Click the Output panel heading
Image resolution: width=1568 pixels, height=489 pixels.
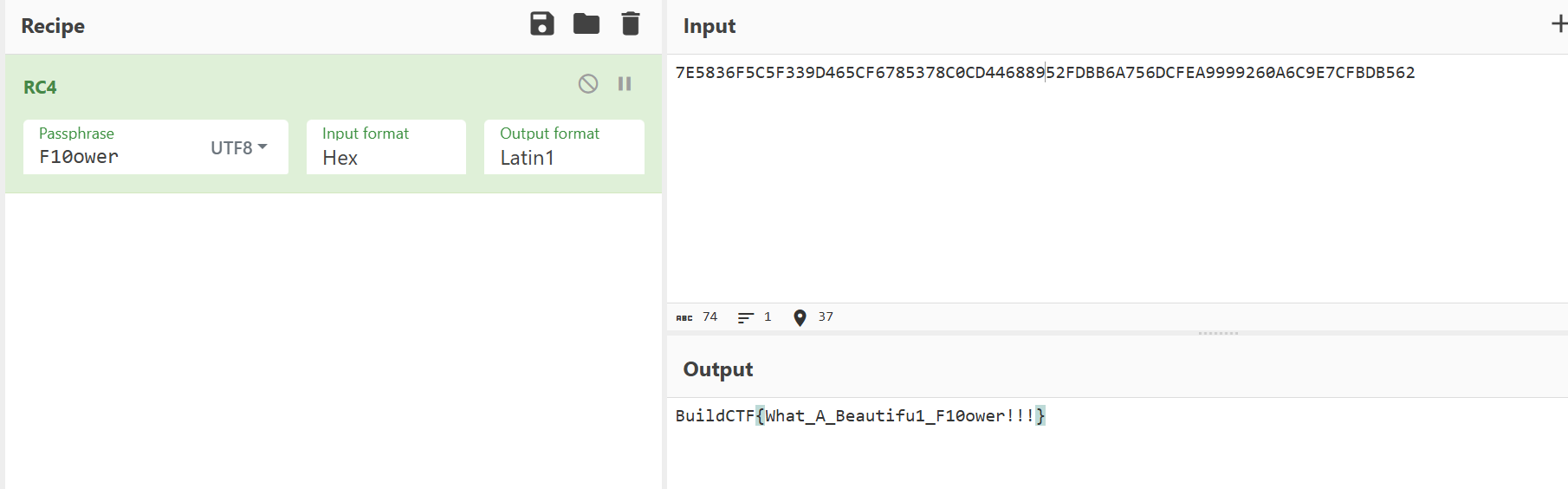coord(718,369)
